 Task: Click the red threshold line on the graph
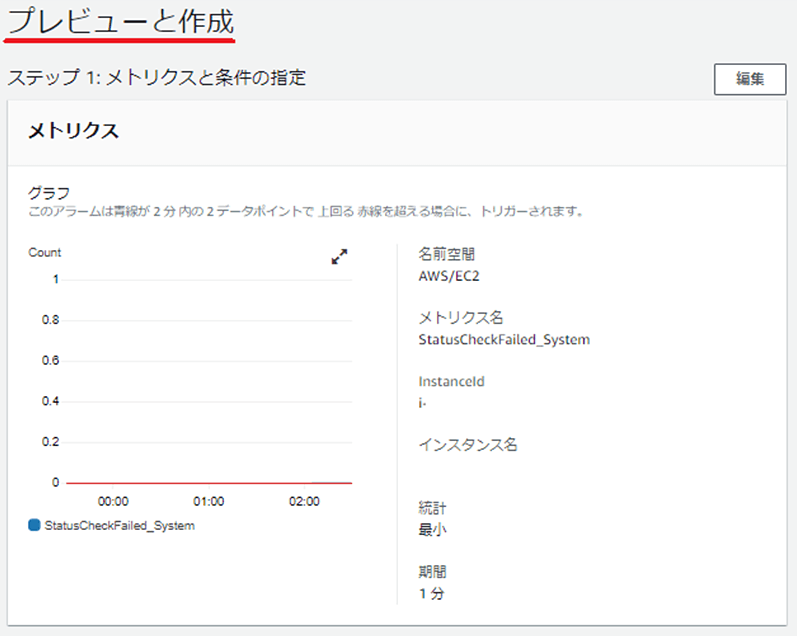(x=209, y=483)
